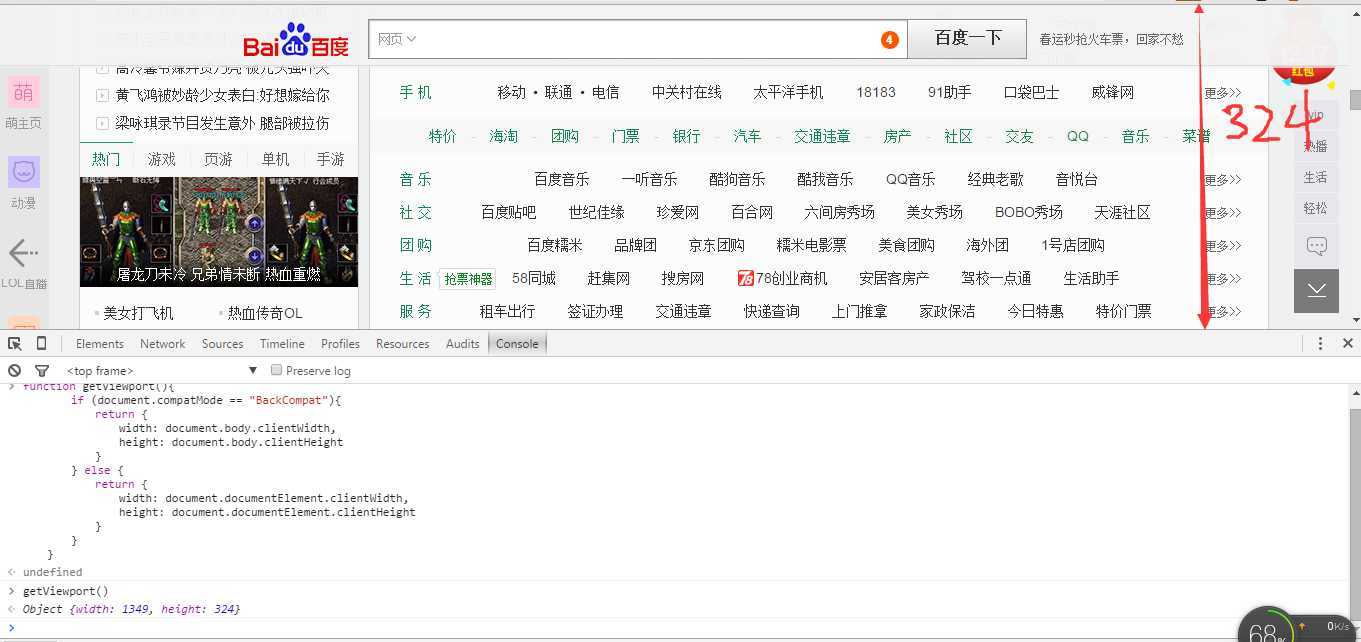The image size is (1361, 642).
Task: Open the DevTools three-dot menu
Action: point(1320,343)
